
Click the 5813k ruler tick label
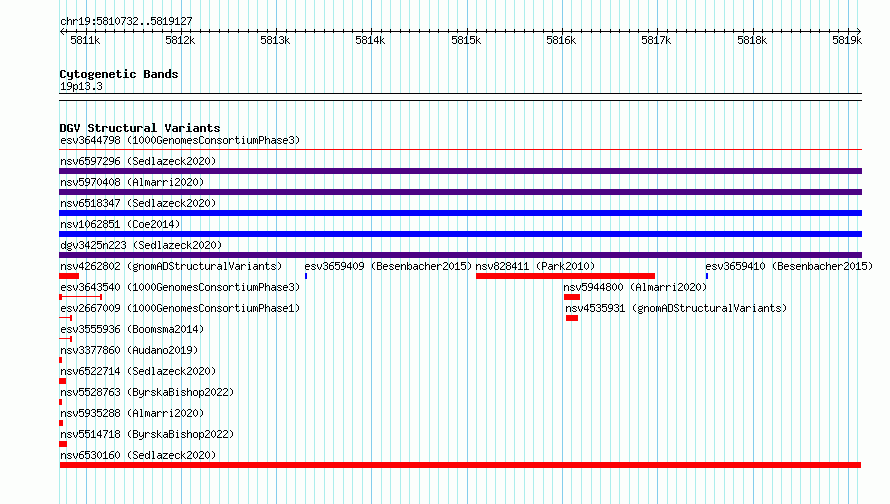coord(275,40)
